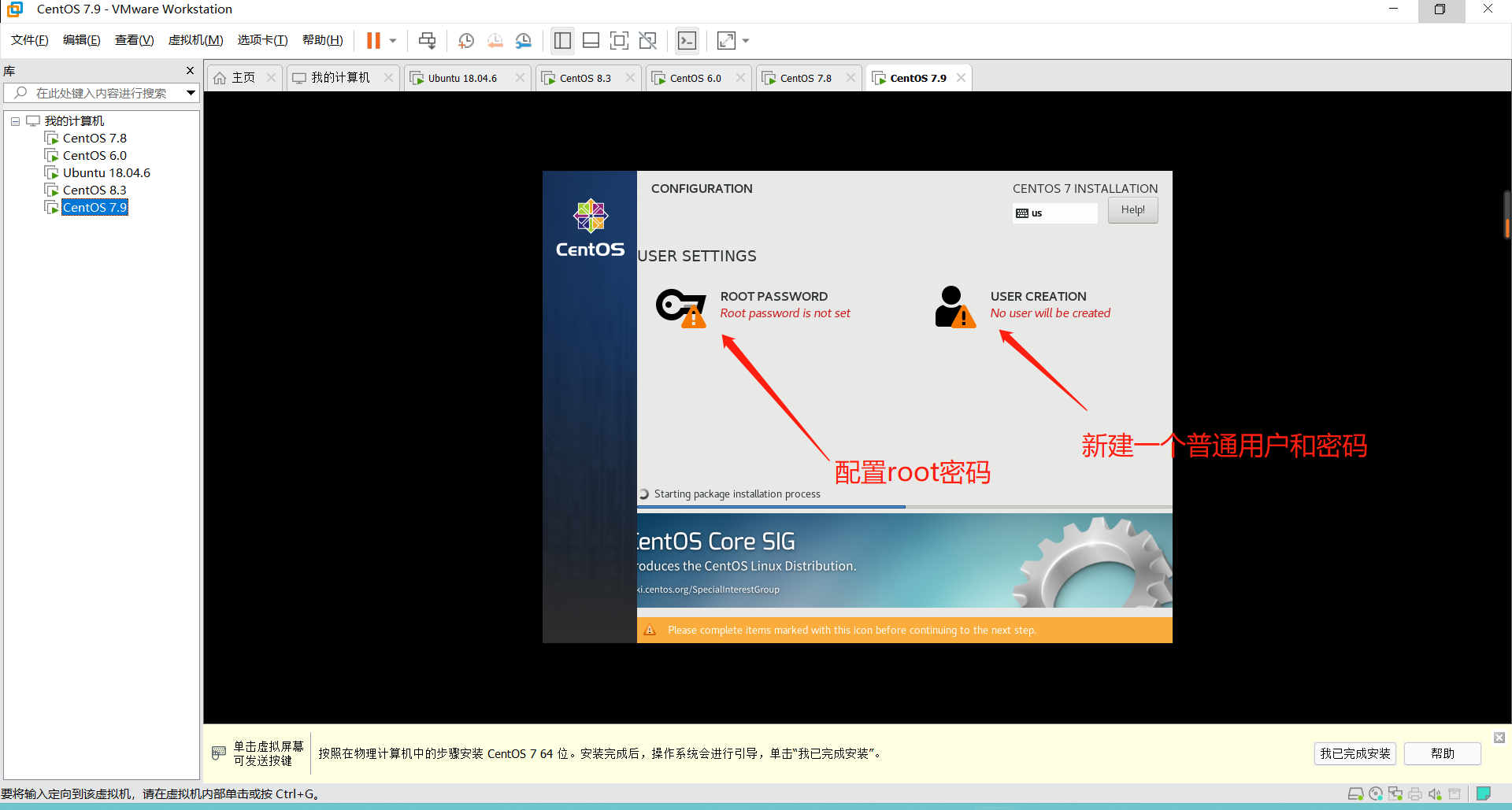
Task: Select CentOS 6.0 in the library tree
Action: 94,156
